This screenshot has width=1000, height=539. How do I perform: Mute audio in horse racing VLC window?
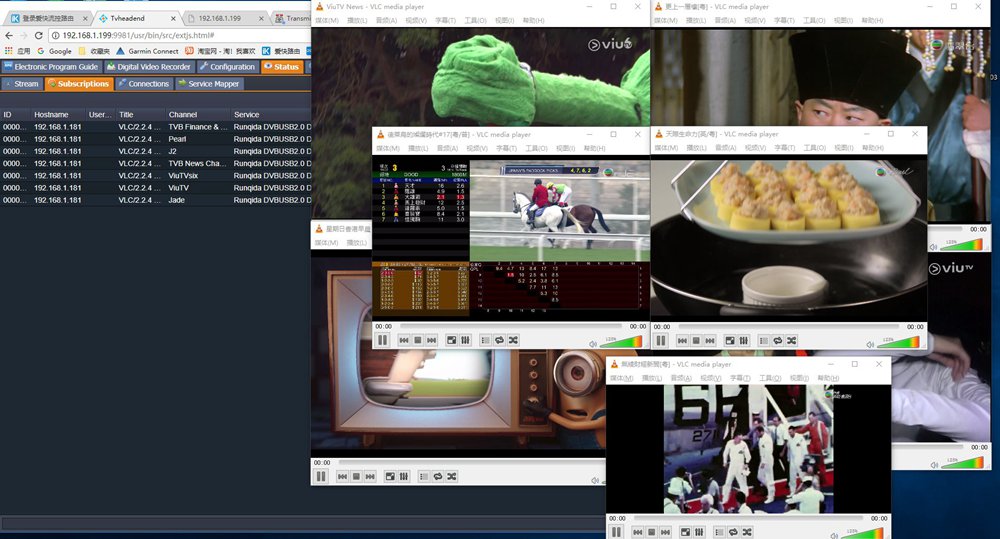pos(592,344)
